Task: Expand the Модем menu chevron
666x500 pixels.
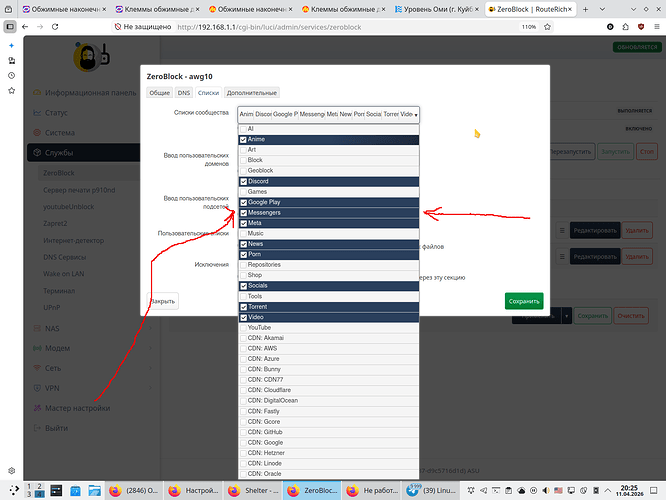Action: [x=150, y=348]
